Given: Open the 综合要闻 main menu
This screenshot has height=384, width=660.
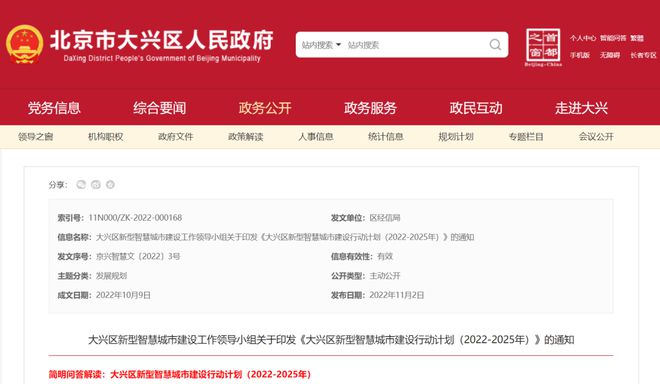Looking at the screenshot, I should [160, 108].
